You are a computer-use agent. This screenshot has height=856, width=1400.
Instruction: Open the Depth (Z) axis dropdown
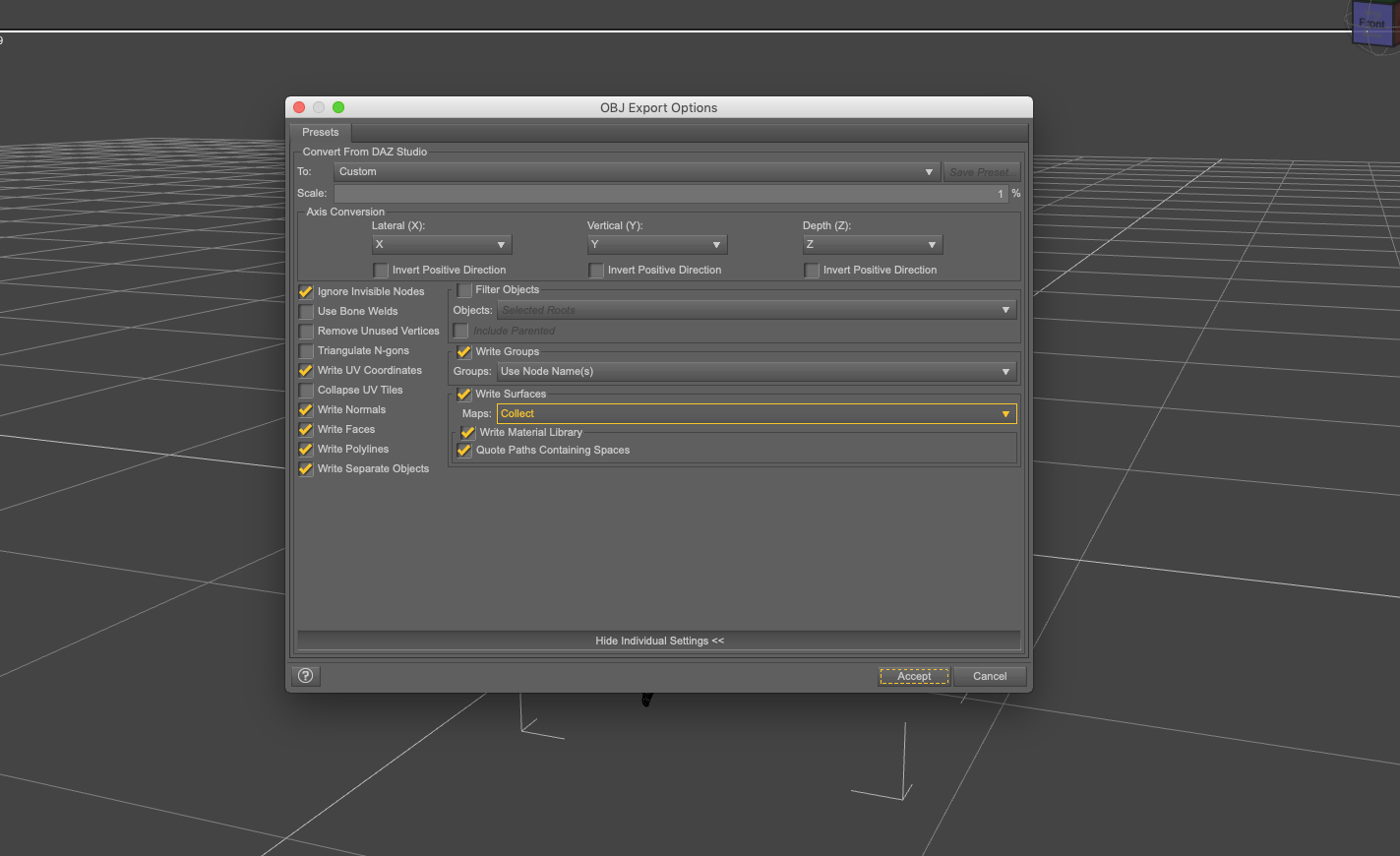tap(872, 245)
